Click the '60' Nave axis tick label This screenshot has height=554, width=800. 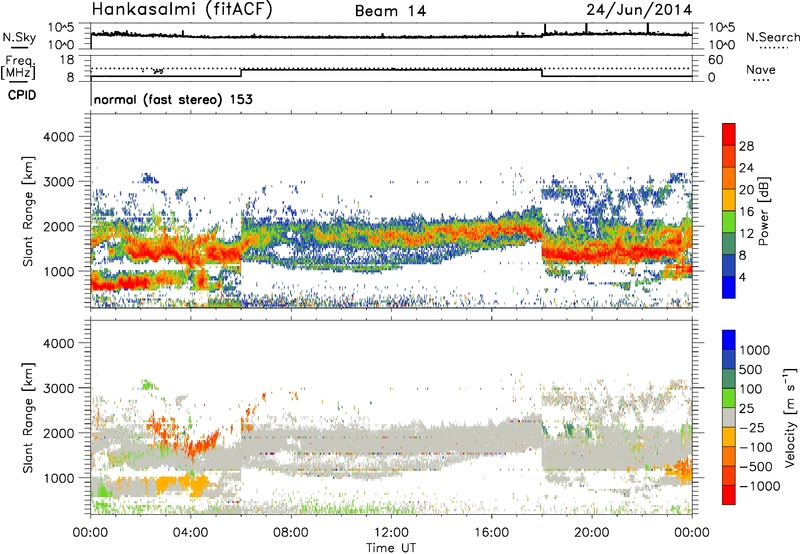(715, 60)
